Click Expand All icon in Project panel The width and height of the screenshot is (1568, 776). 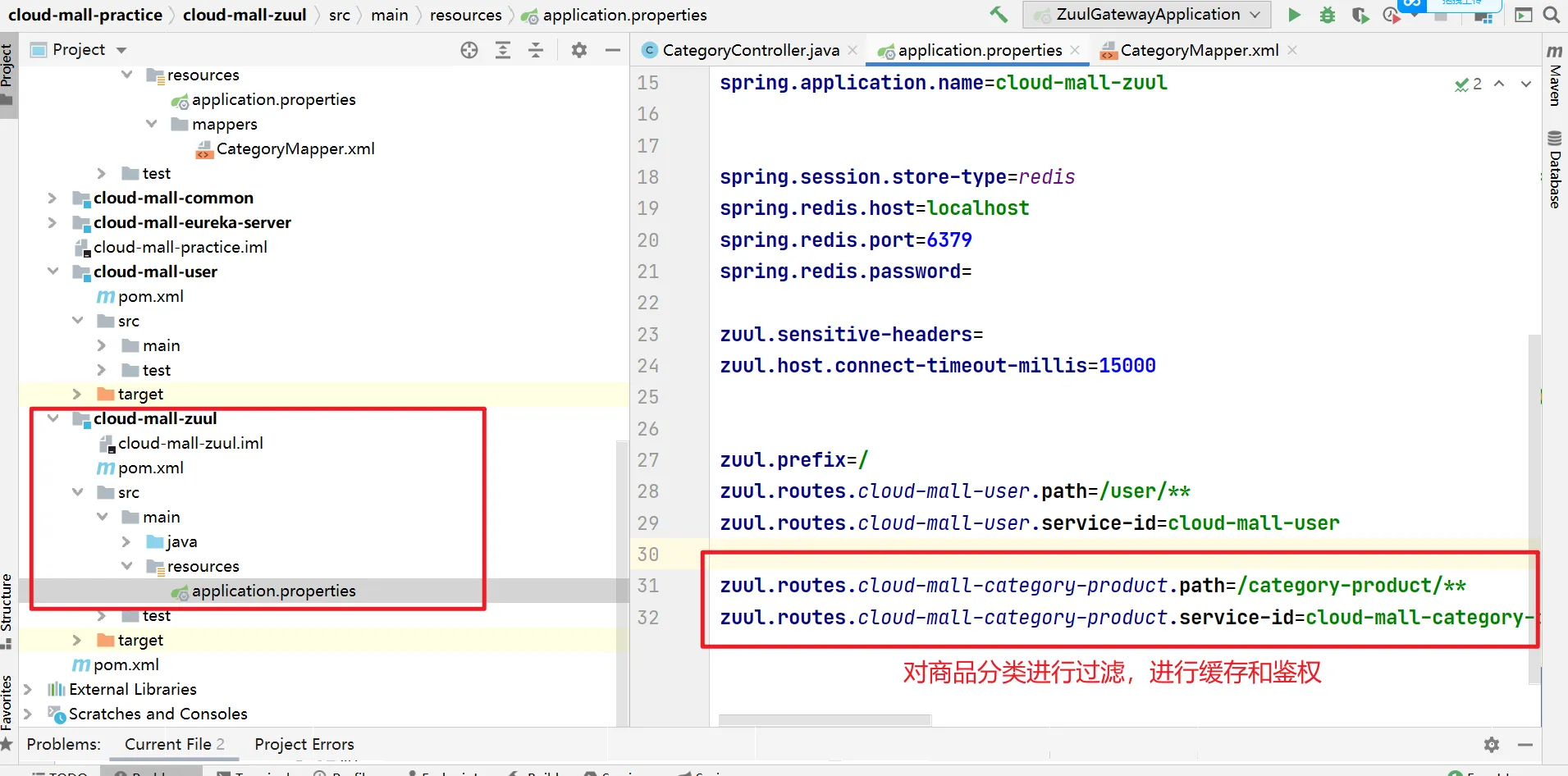[503, 50]
